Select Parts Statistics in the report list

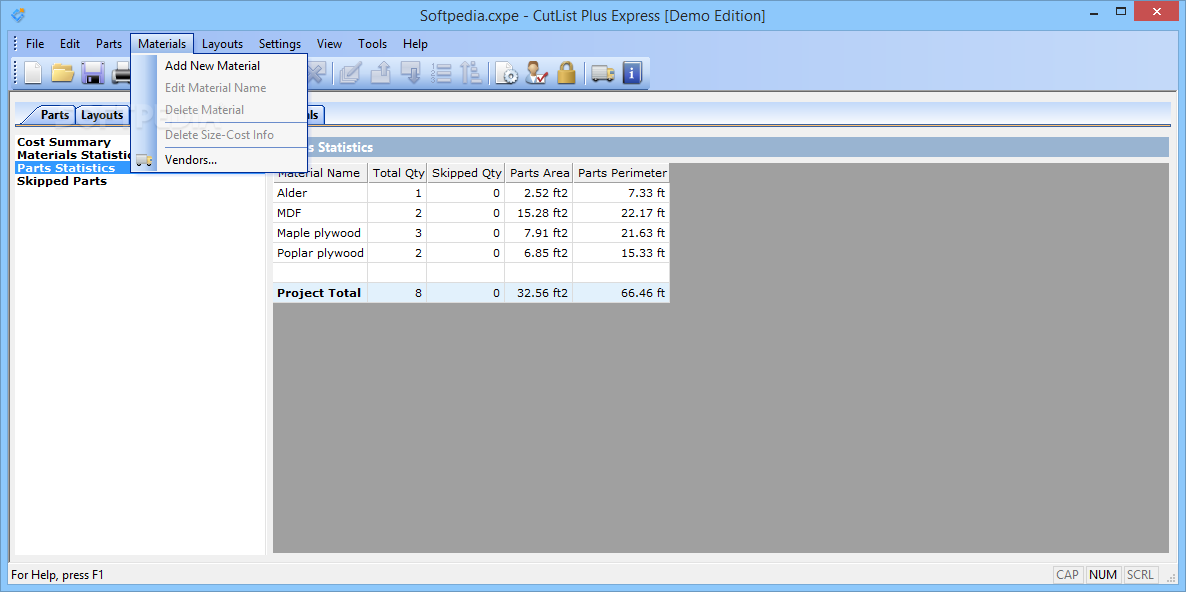click(x=66, y=168)
